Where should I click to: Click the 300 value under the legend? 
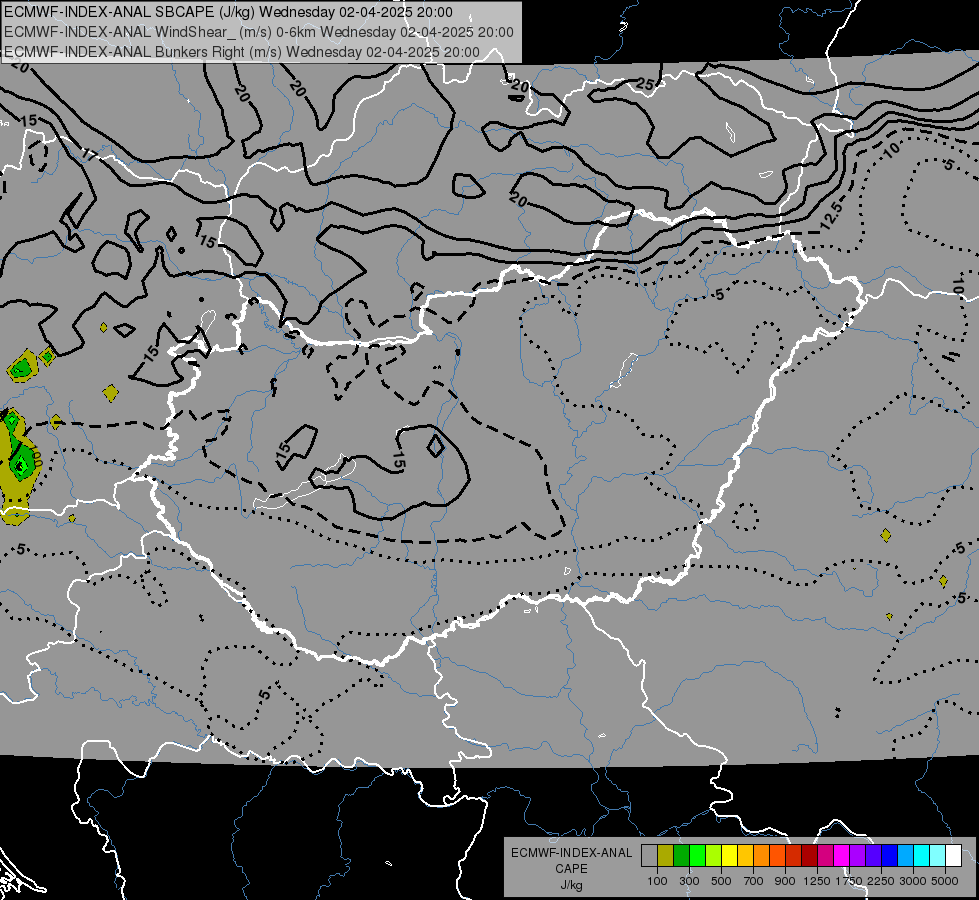pyautogui.click(x=689, y=881)
